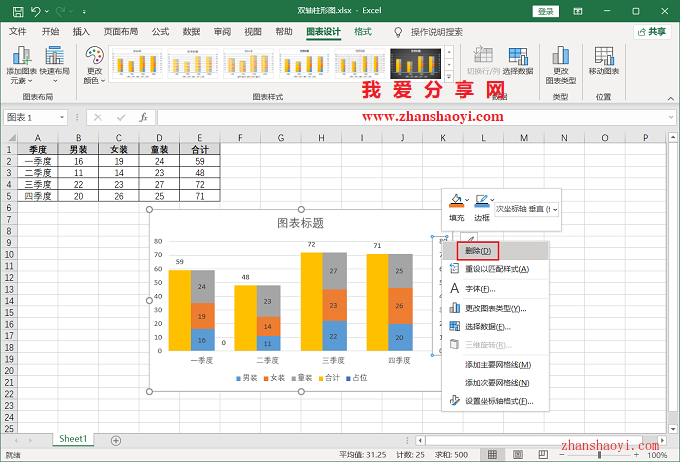
Task: Open Quick Layout gallery
Action: pyautogui.click(x=55, y=65)
